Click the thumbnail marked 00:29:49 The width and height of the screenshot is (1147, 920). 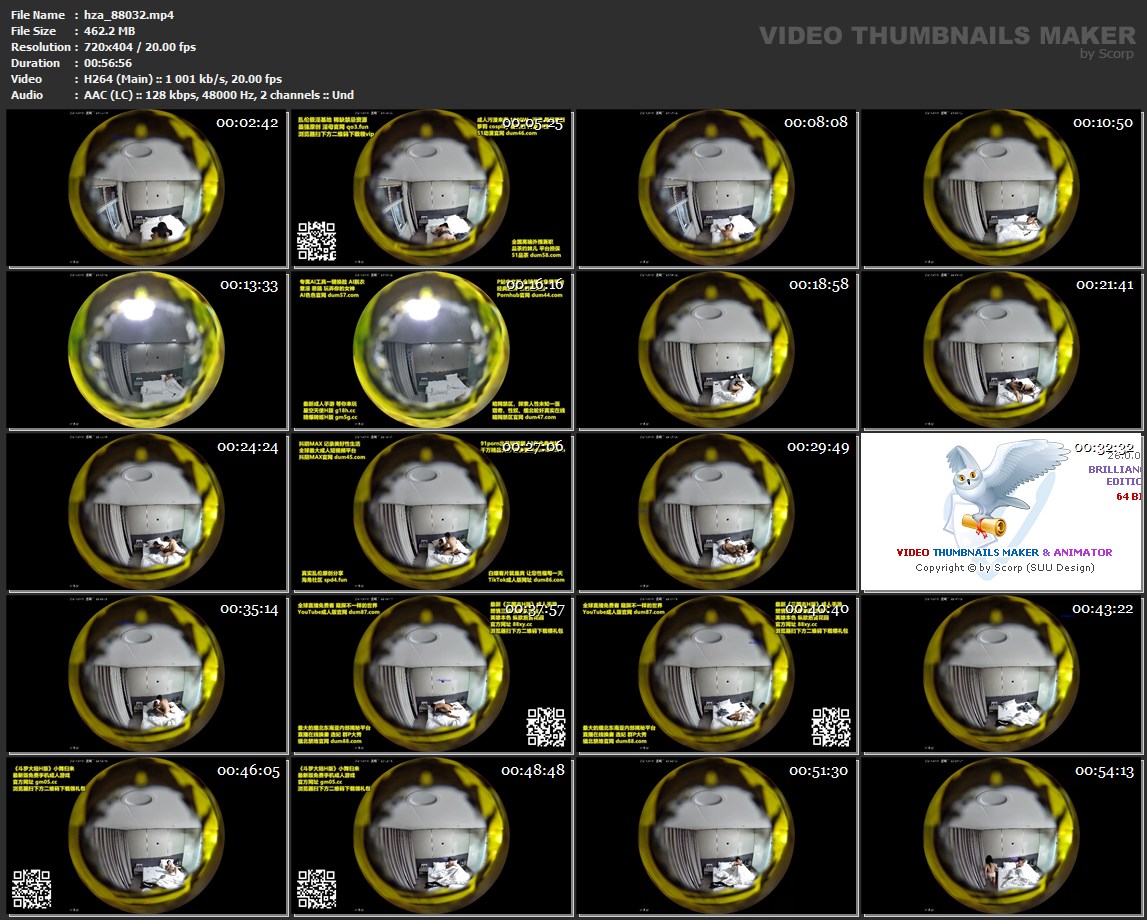[717, 512]
